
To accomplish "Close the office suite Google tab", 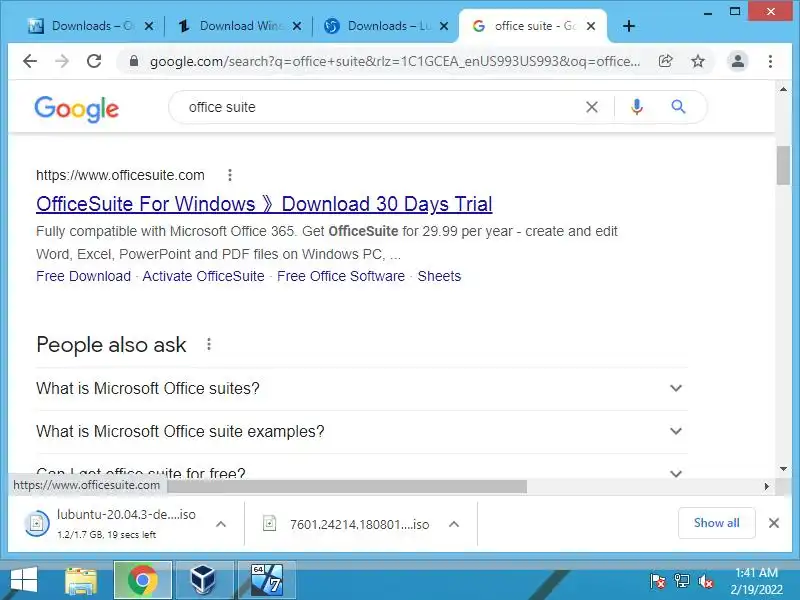I will [x=591, y=26].
